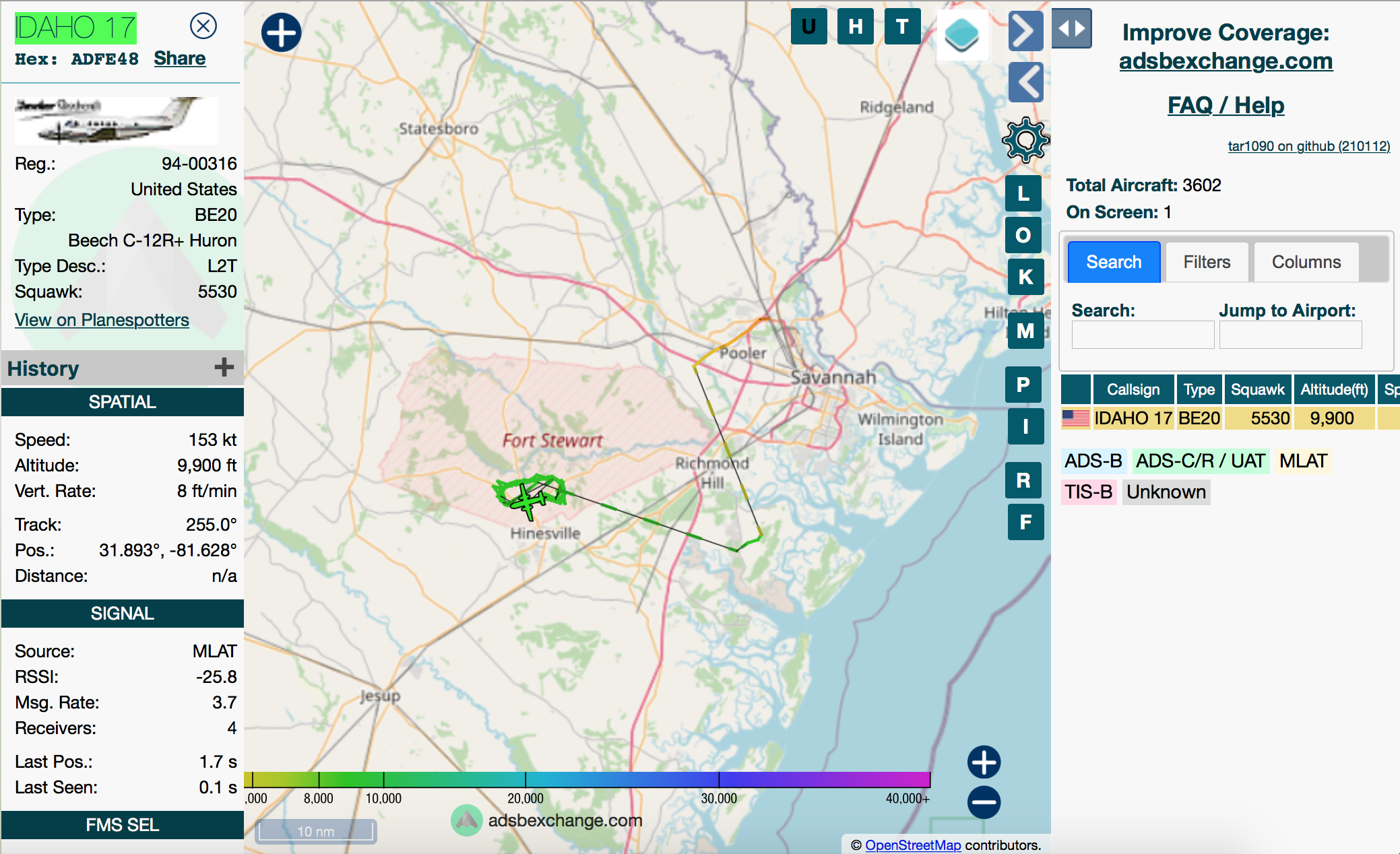This screenshot has width=1400, height=854.
Task: Toggle the P map button
Action: click(x=1023, y=385)
